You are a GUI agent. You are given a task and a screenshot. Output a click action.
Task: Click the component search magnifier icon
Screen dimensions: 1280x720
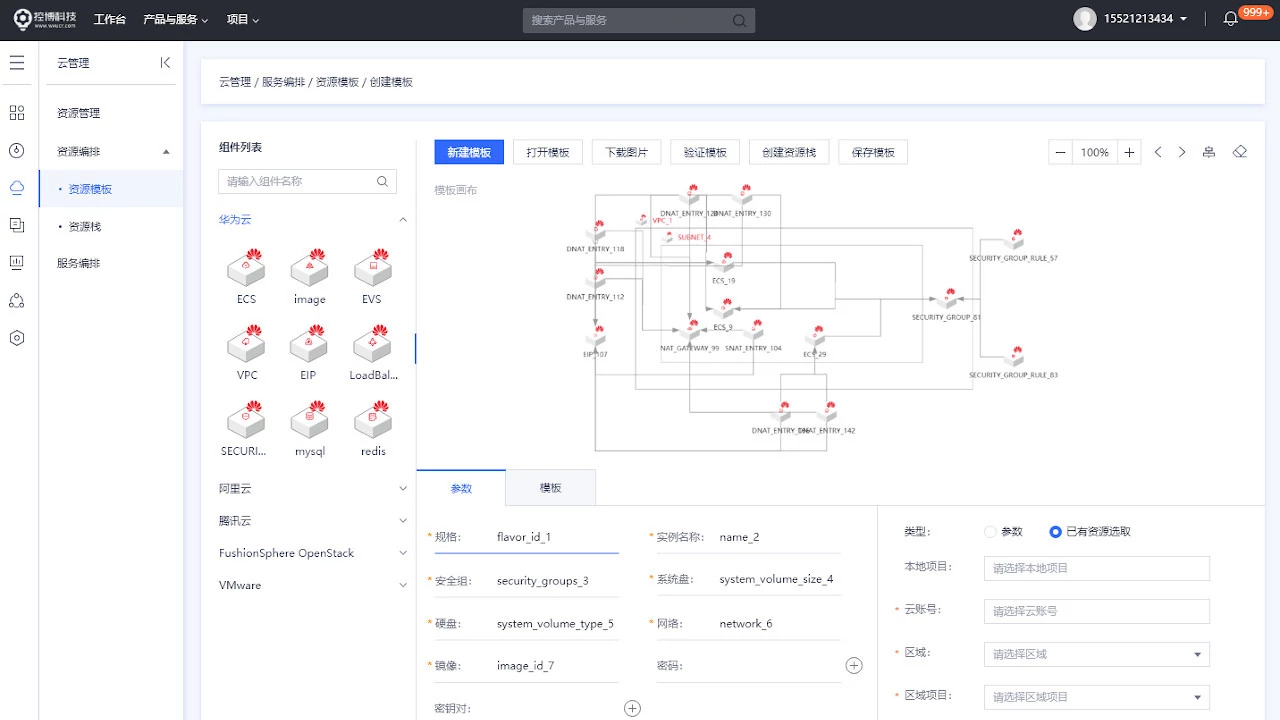(382, 181)
